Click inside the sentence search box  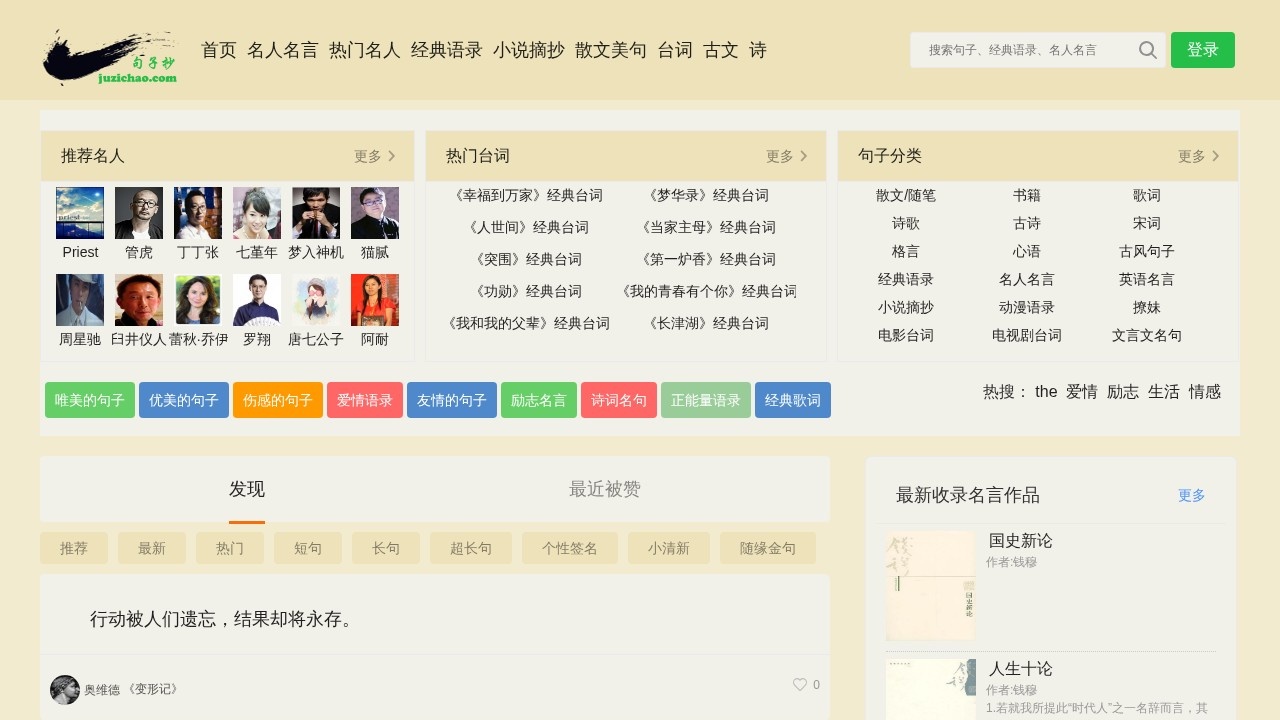[x=1020, y=49]
